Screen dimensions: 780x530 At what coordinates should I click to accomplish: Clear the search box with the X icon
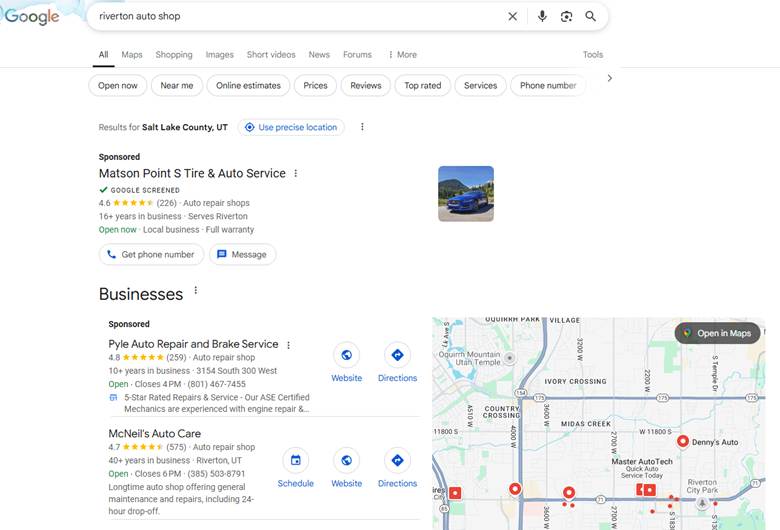[x=512, y=16]
